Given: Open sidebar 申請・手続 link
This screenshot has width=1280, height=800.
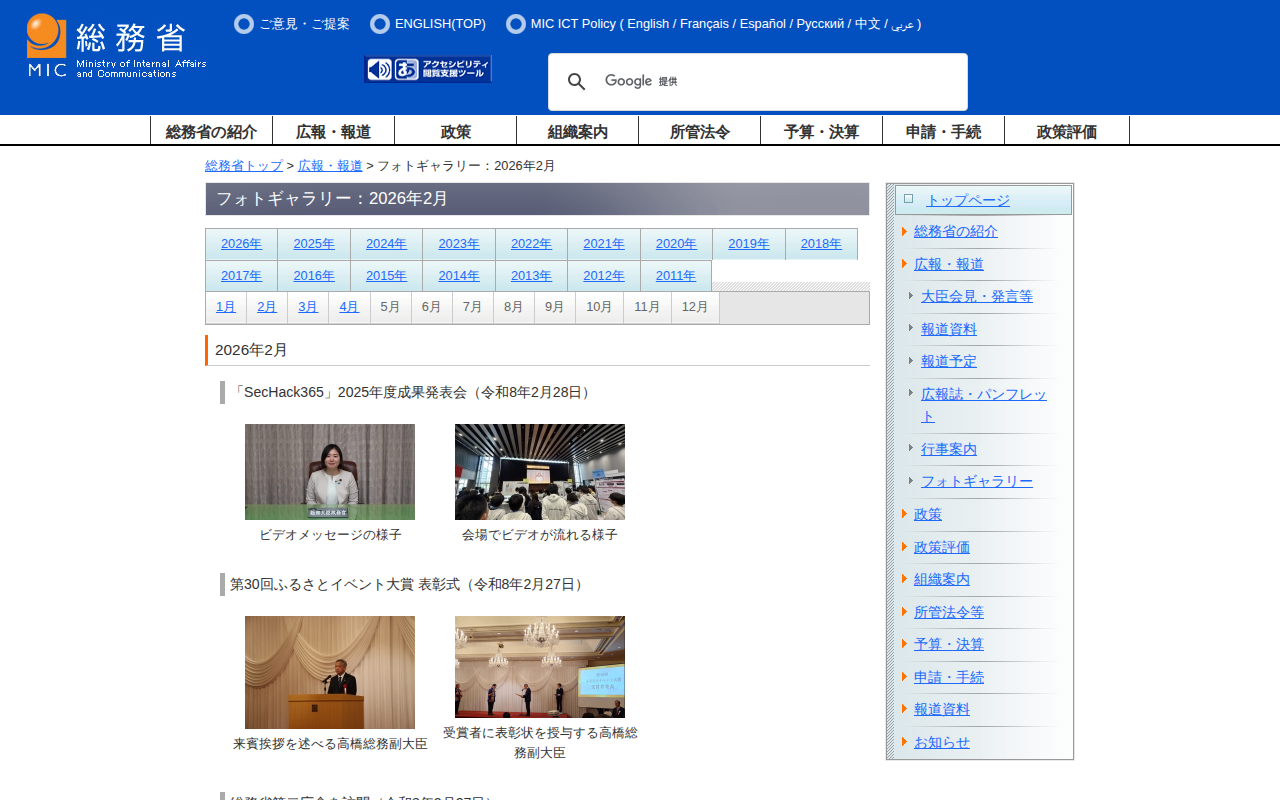Looking at the screenshot, I should tap(949, 678).
